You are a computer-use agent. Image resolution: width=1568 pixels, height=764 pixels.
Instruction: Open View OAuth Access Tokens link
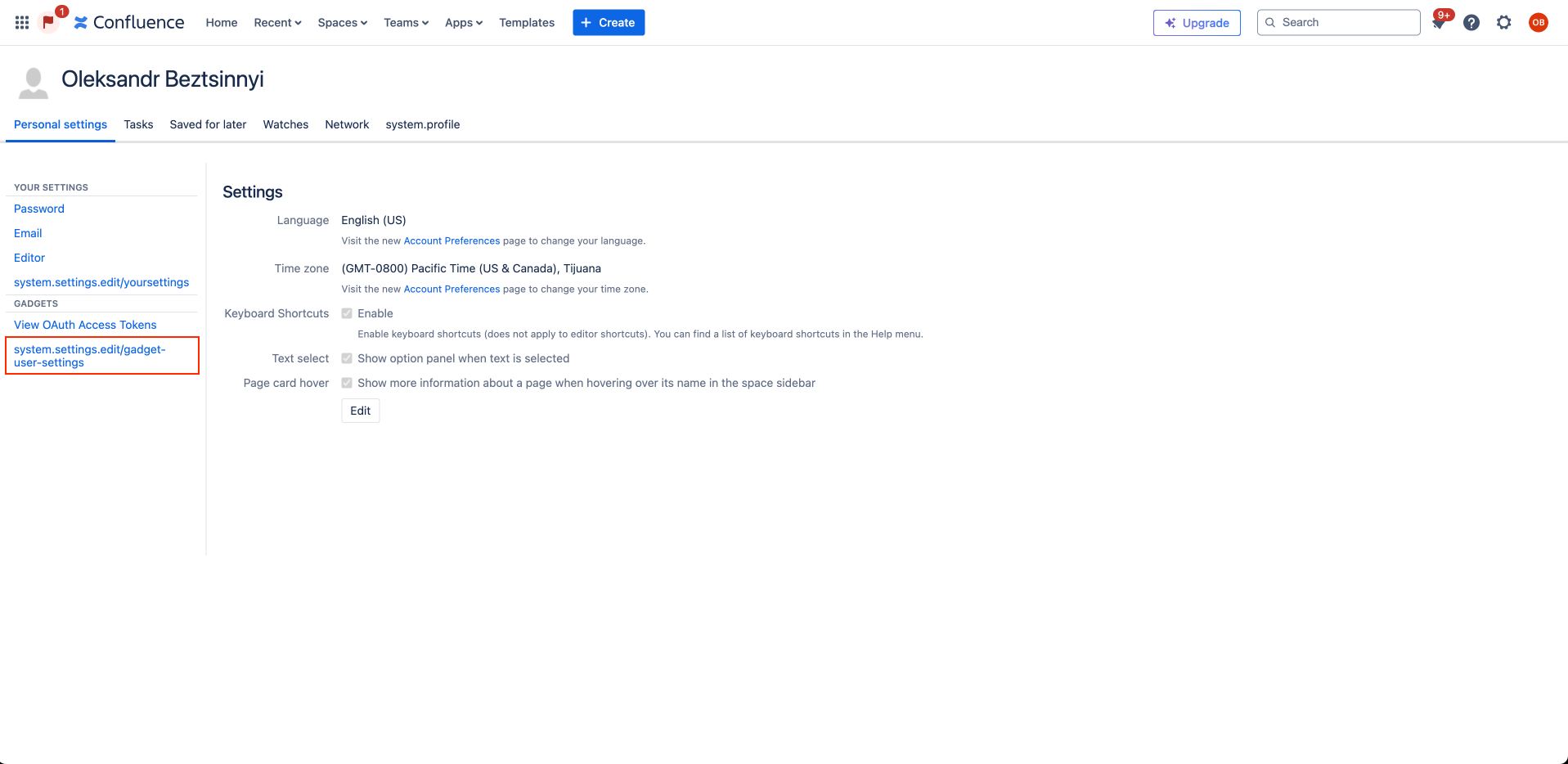point(85,325)
